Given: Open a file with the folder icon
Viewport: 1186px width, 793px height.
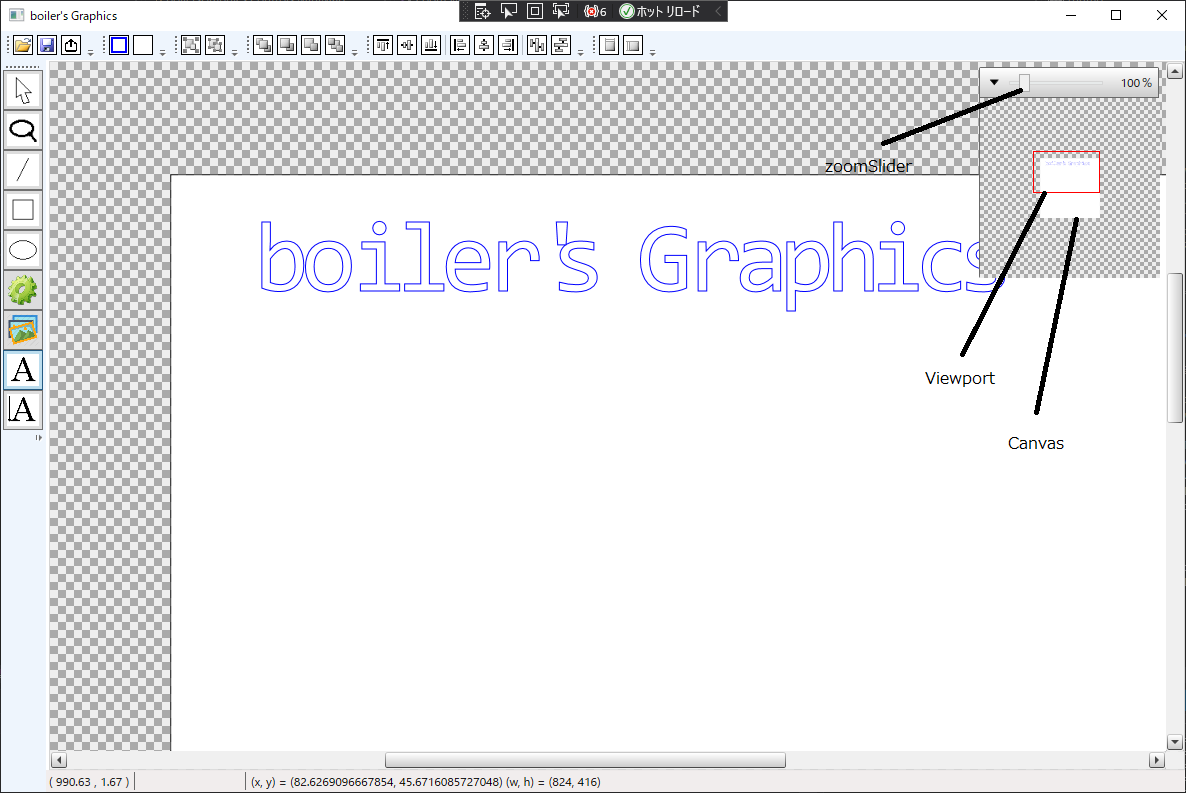Looking at the screenshot, I should [x=23, y=45].
